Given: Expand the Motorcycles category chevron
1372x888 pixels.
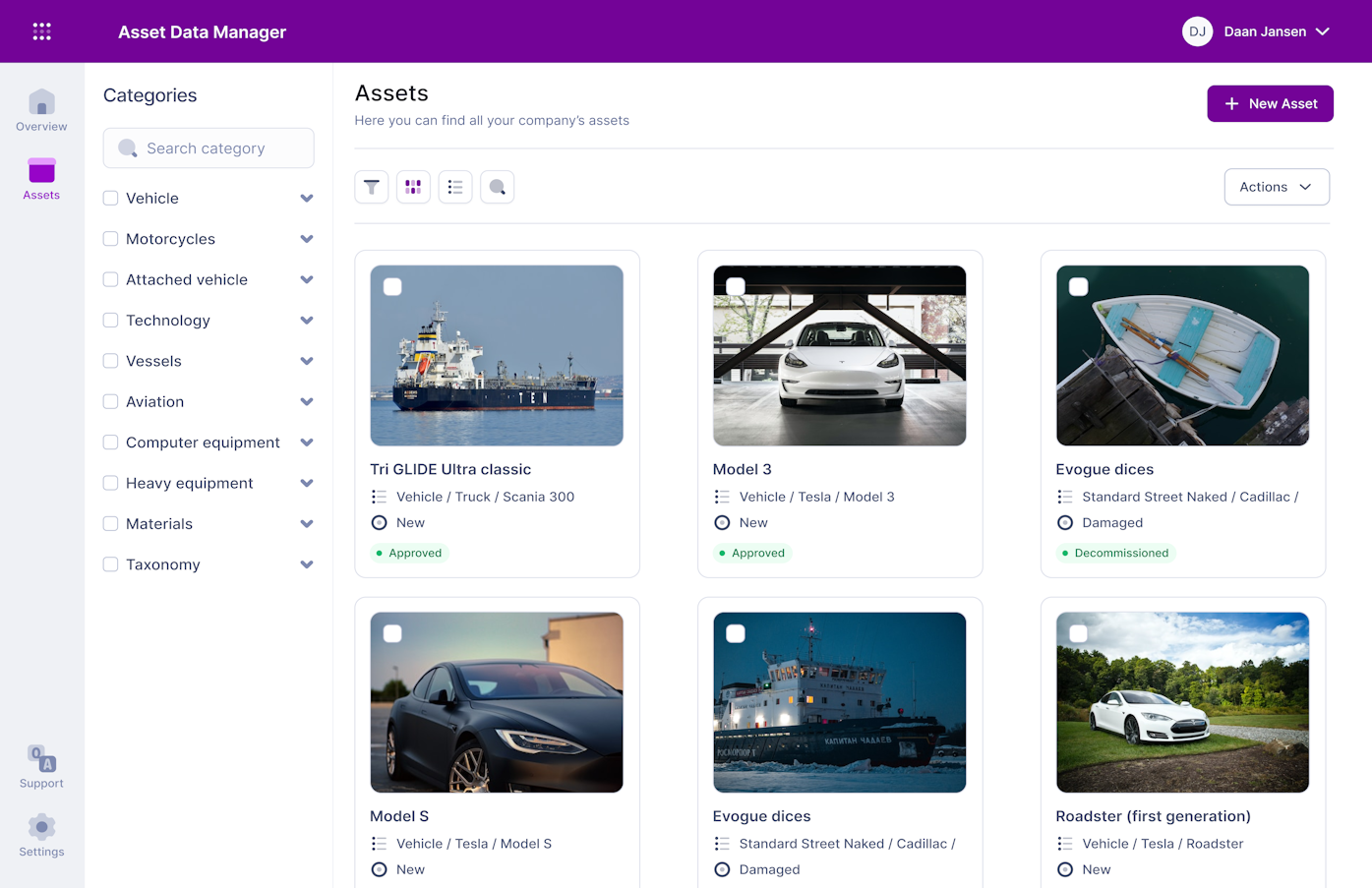Looking at the screenshot, I should pyautogui.click(x=307, y=239).
